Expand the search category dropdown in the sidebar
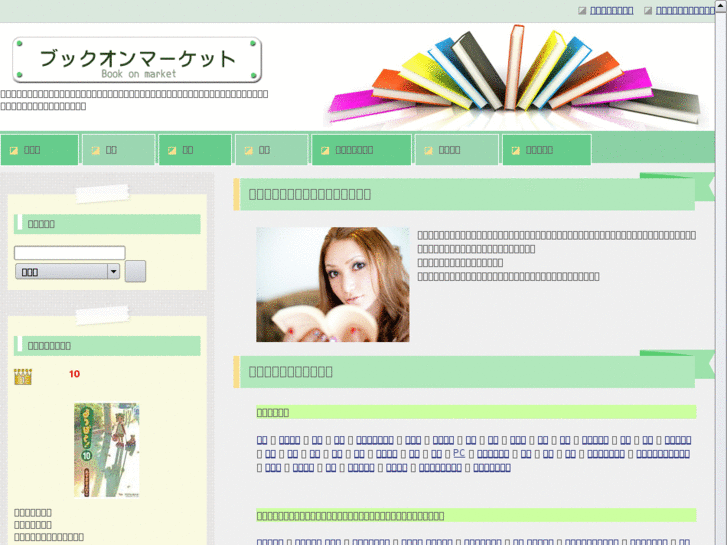The image size is (727, 545). [68, 272]
